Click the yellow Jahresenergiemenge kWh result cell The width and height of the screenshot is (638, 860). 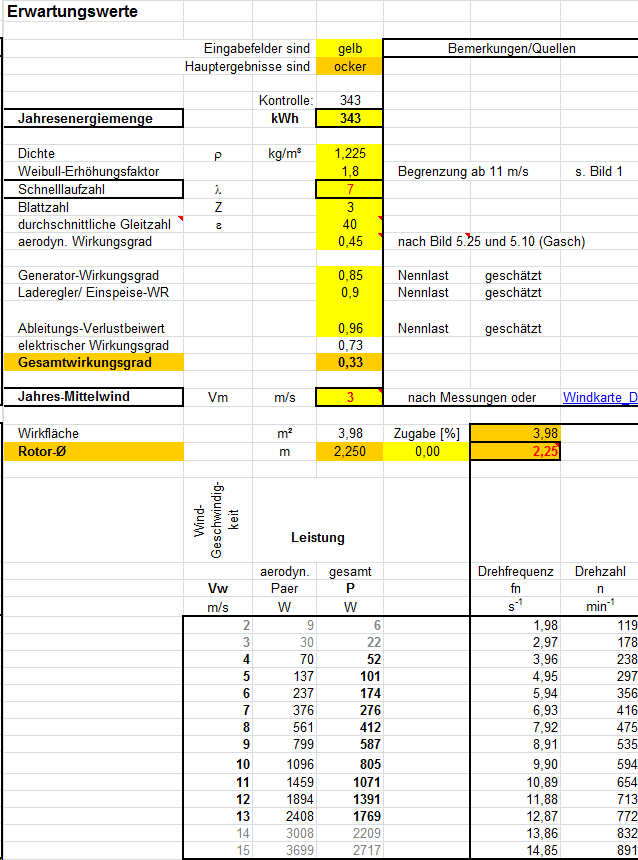[349, 119]
